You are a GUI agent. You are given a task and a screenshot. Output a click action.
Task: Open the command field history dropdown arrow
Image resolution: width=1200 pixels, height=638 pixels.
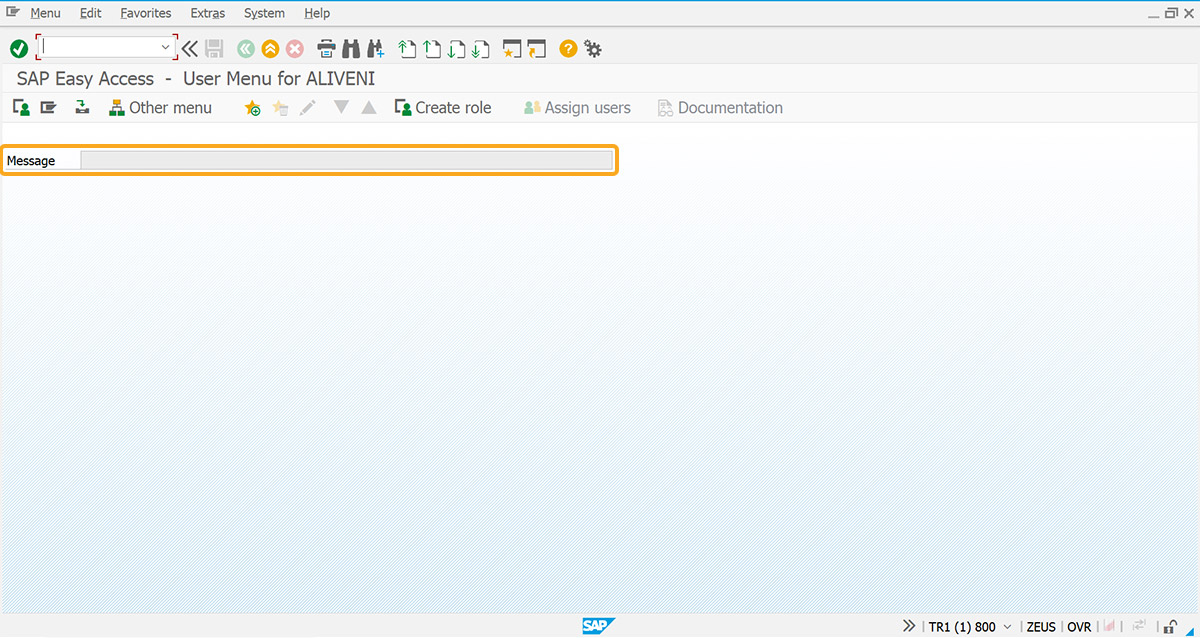[x=166, y=47]
